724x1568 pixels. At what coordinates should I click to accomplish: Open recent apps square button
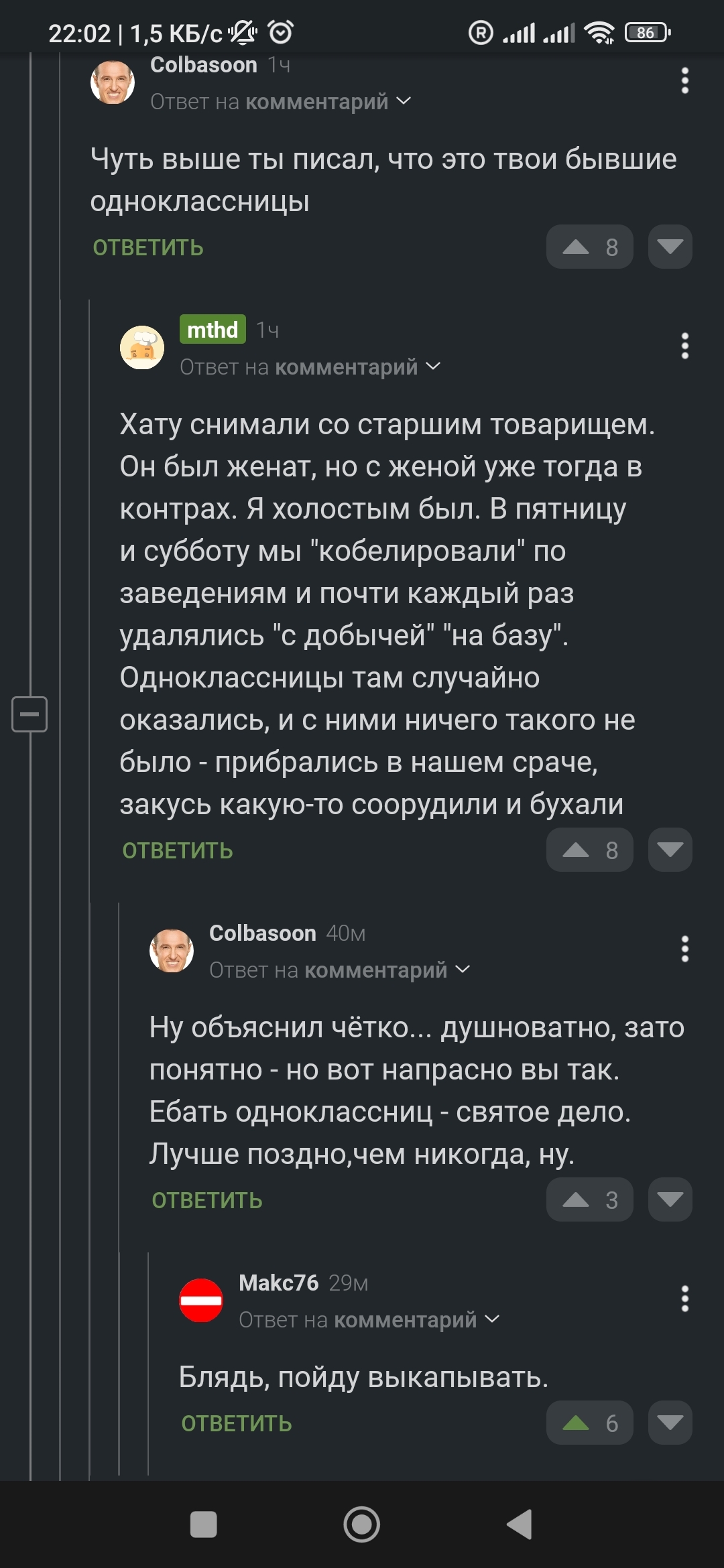pyautogui.click(x=203, y=1524)
